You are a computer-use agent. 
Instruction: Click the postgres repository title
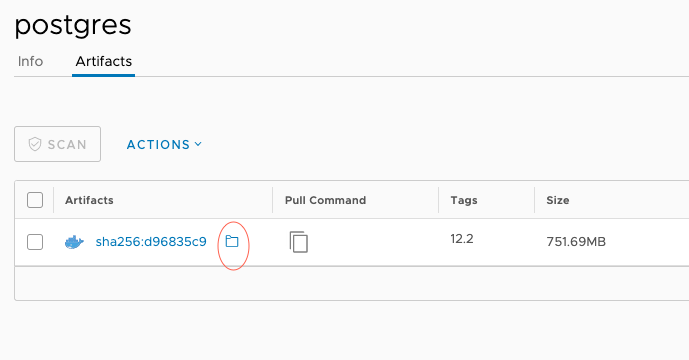(x=73, y=25)
